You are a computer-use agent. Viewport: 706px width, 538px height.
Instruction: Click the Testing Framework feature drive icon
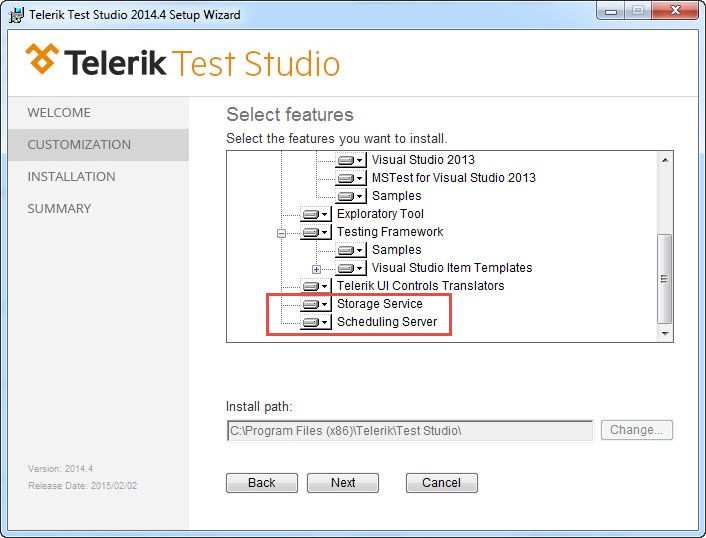coord(315,232)
